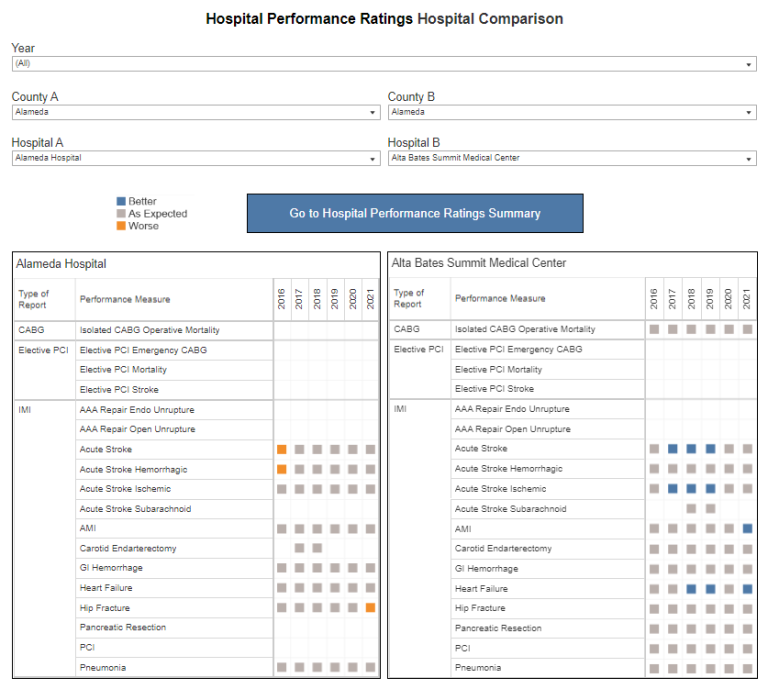Screen dimensions: 768x689
Task: Click Alta Bates Acute Stroke Subarachnoid 2018 mark
Action: (x=691, y=509)
